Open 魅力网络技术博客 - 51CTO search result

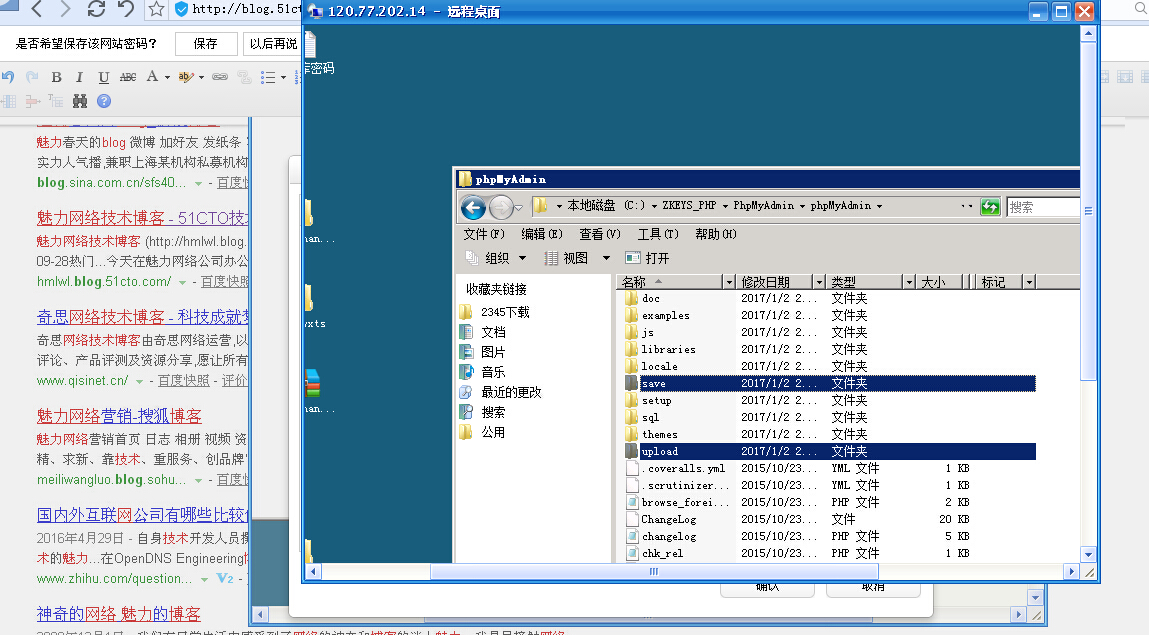(x=143, y=218)
